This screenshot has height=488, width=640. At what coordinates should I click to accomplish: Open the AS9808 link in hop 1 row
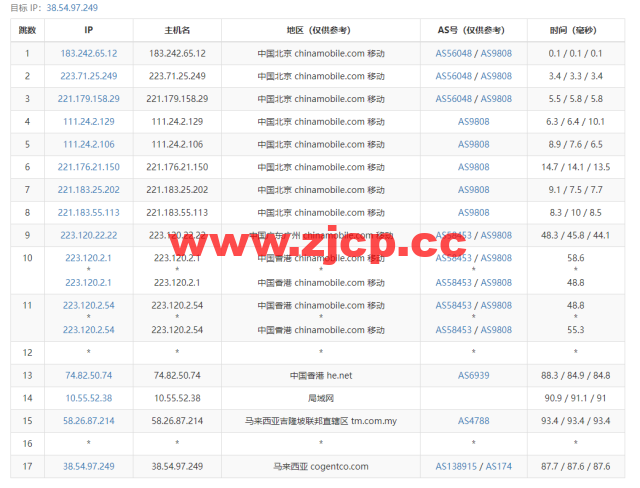click(x=496, y=53)
